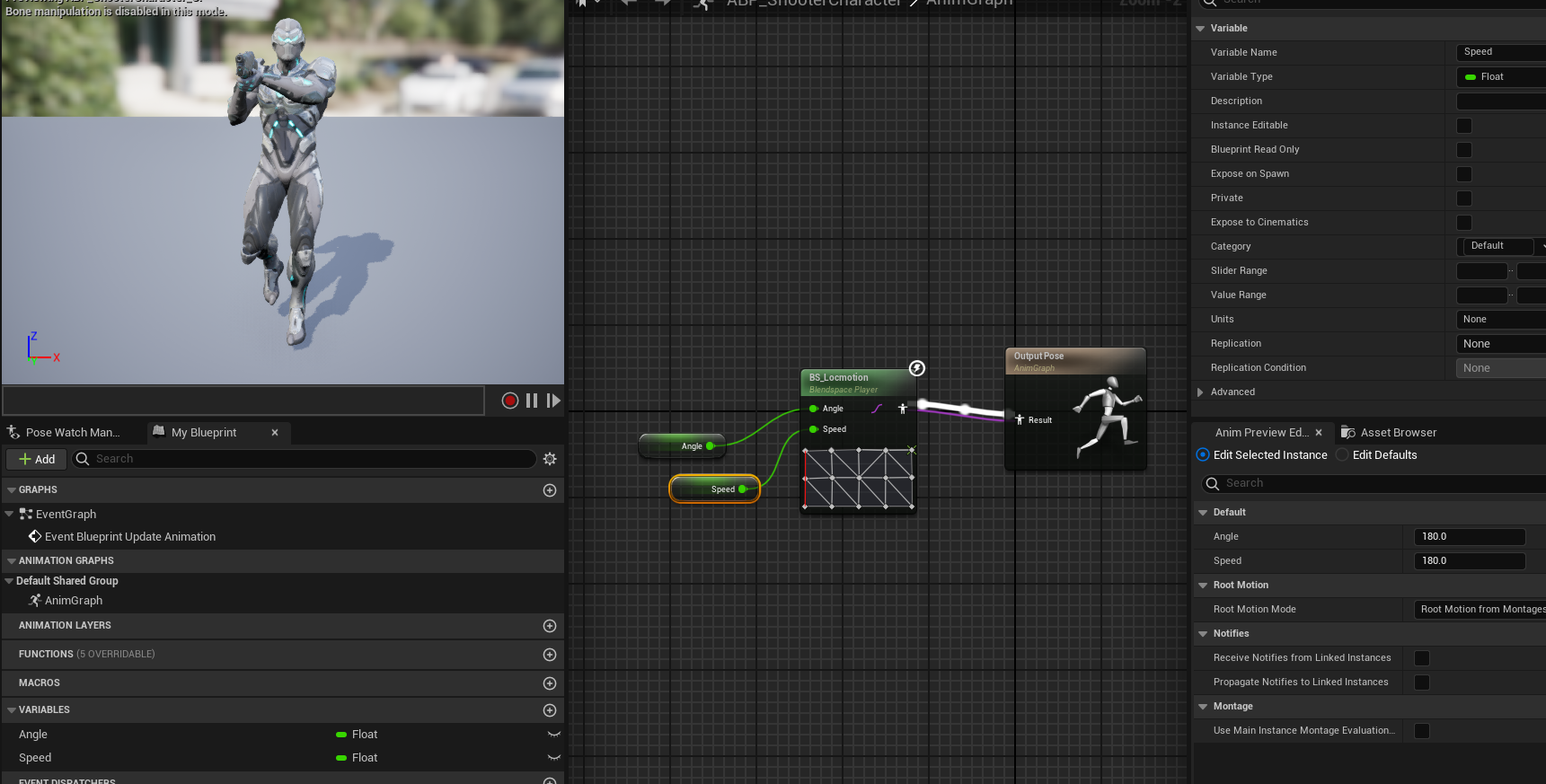The width and height of the screenshot is (1546, 784).
Task: Toggle Propagate Notifies to Linked Instances
Action: pyautogui.click(x=1422, y=683)
